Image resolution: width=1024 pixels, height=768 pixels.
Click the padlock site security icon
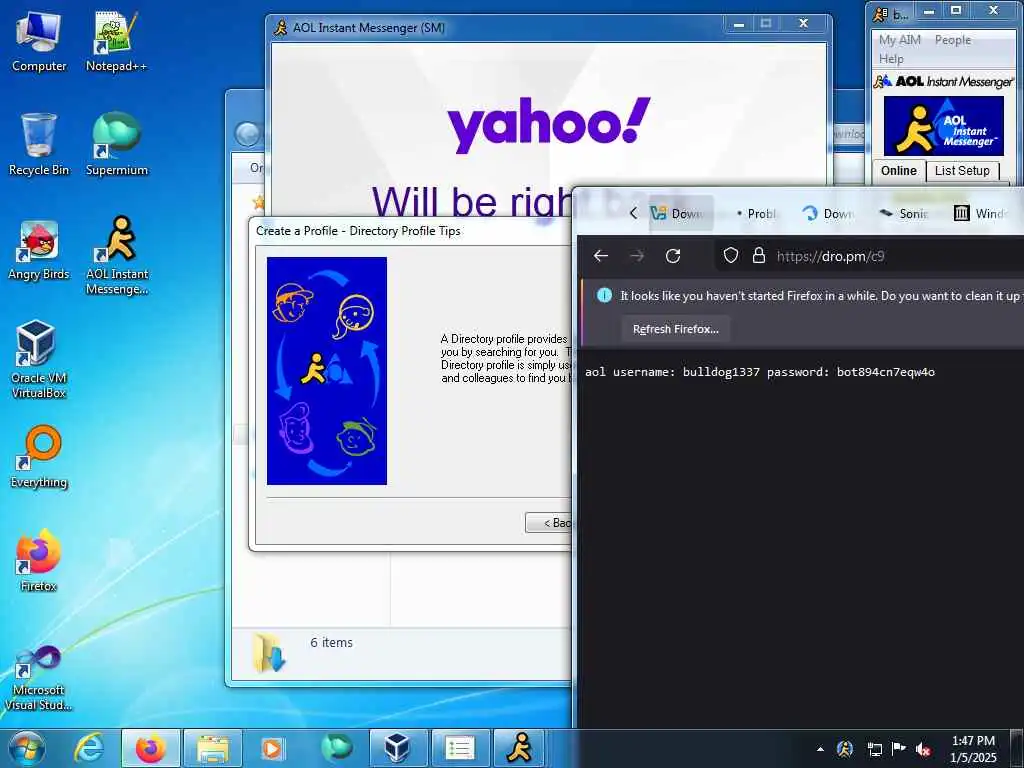[758, 255]
